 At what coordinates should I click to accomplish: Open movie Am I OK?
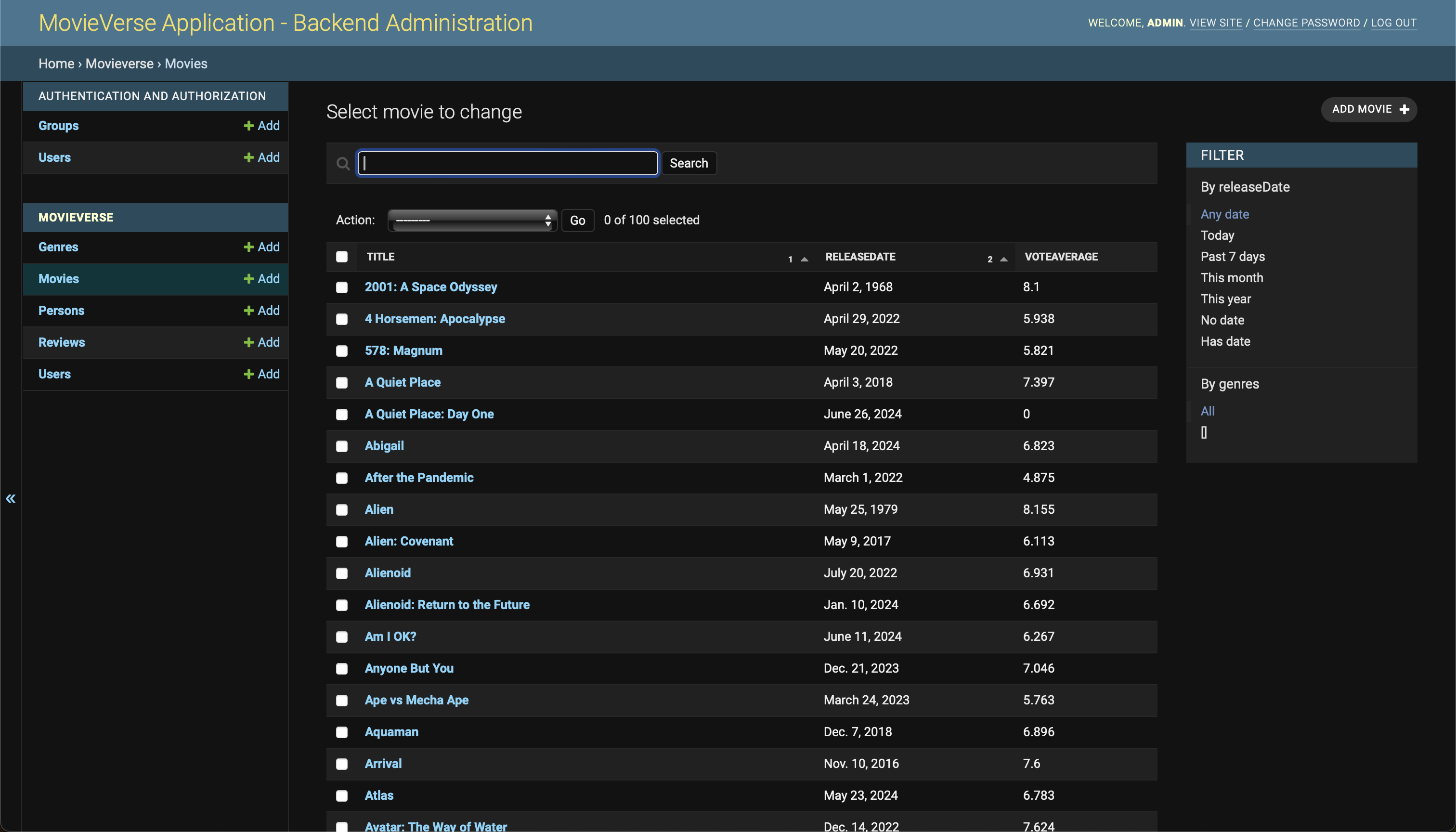390,637
